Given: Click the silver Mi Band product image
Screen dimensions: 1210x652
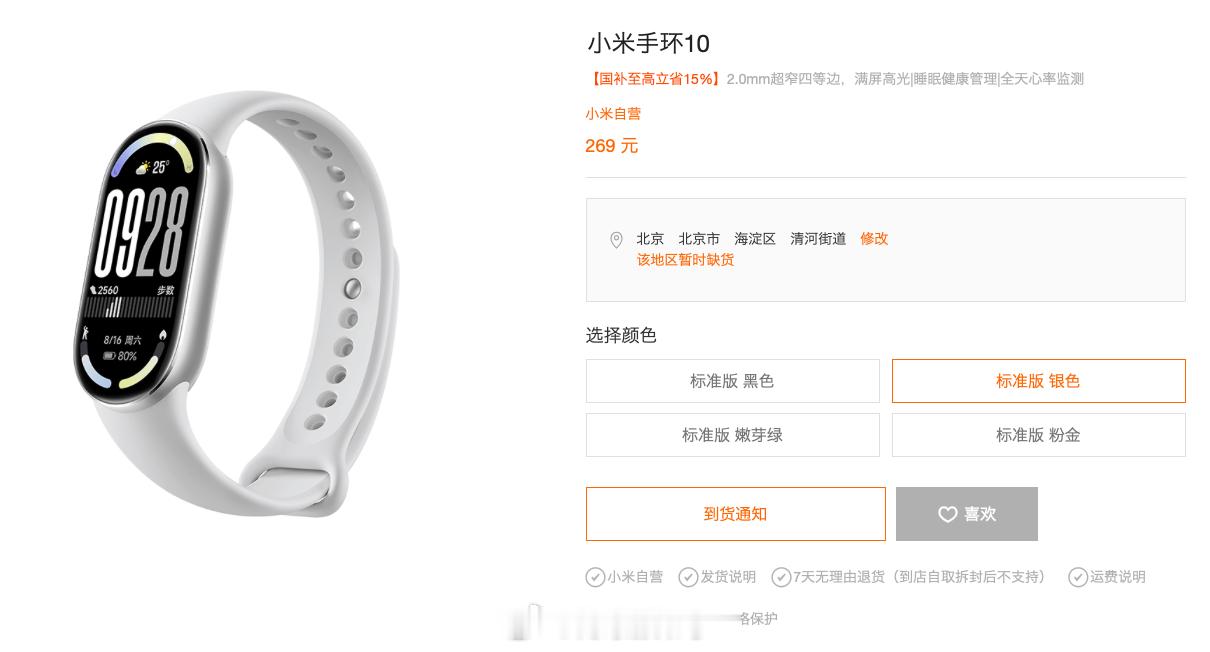Looking at the screenshot, I should click(x=236, y=305).
